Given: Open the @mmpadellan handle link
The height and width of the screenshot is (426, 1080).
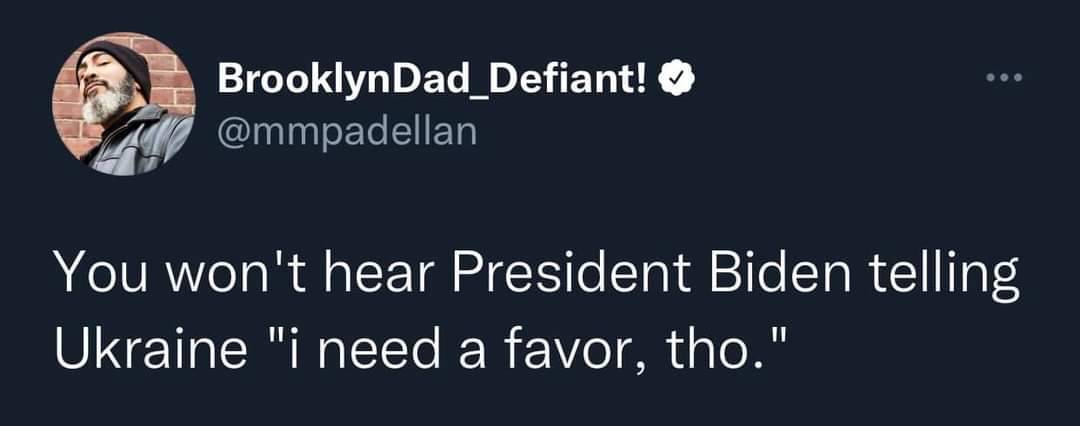Looking at the screenshot, I should click(x=346, y=131).
